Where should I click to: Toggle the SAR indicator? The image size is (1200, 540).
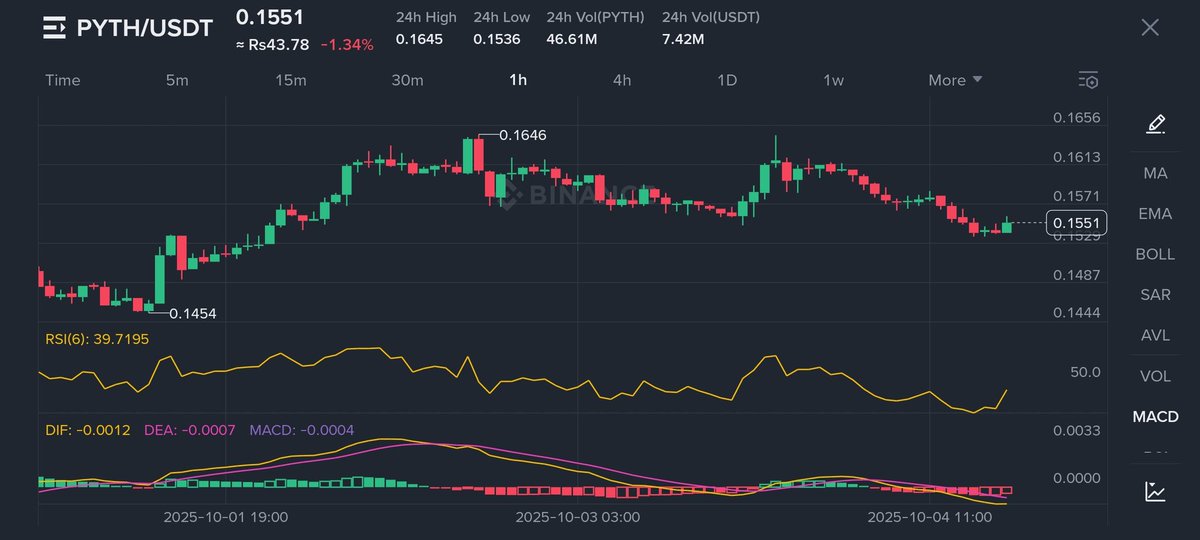coord(1155,294)
